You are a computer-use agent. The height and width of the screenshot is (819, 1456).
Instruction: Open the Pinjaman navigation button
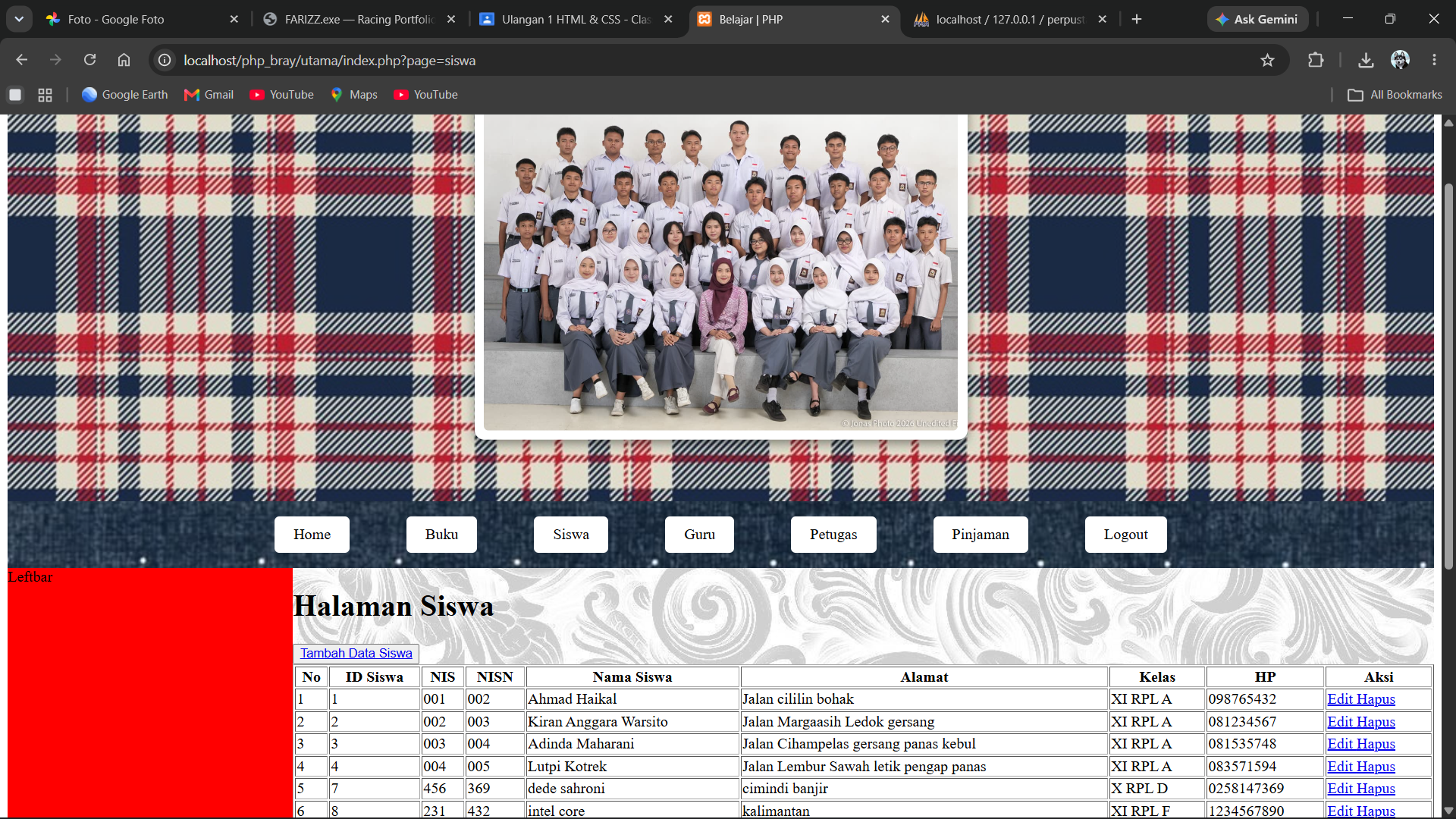pos(981,535)
